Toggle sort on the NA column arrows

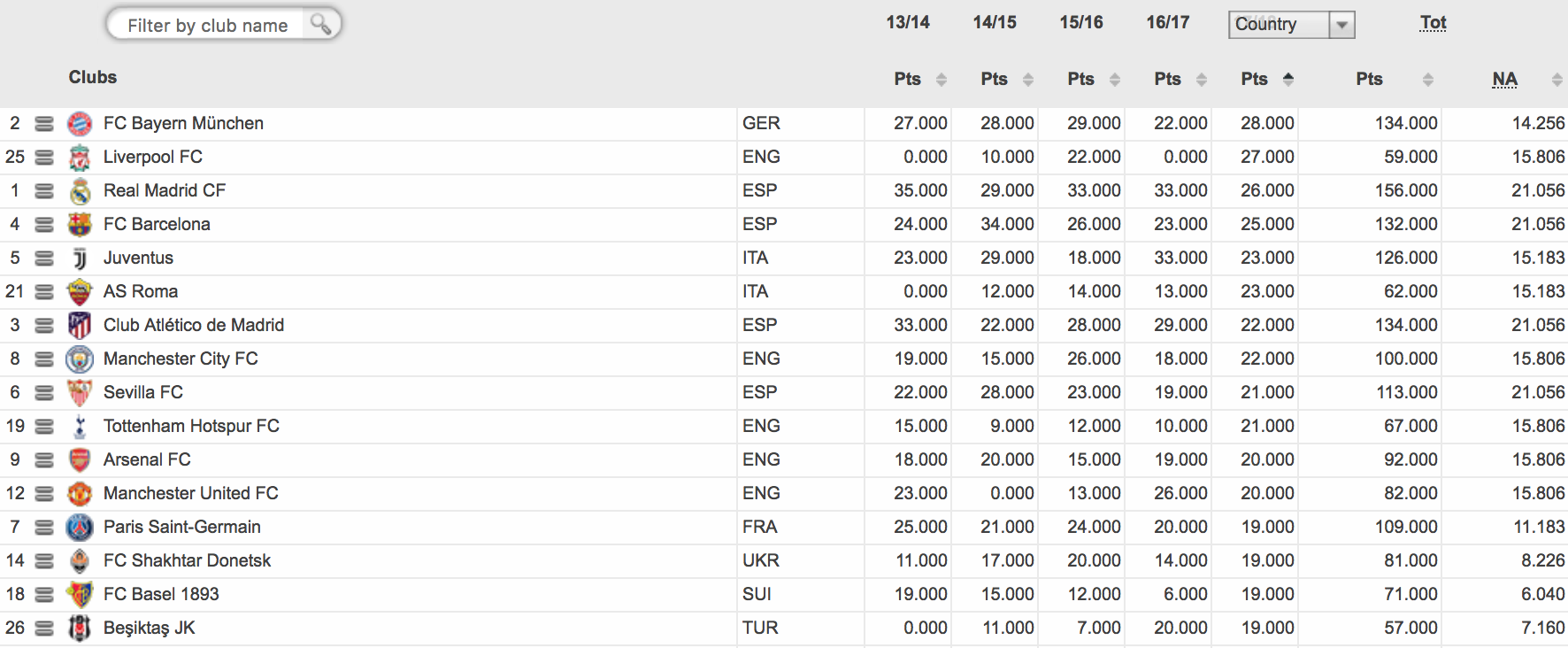point(1556,80)
